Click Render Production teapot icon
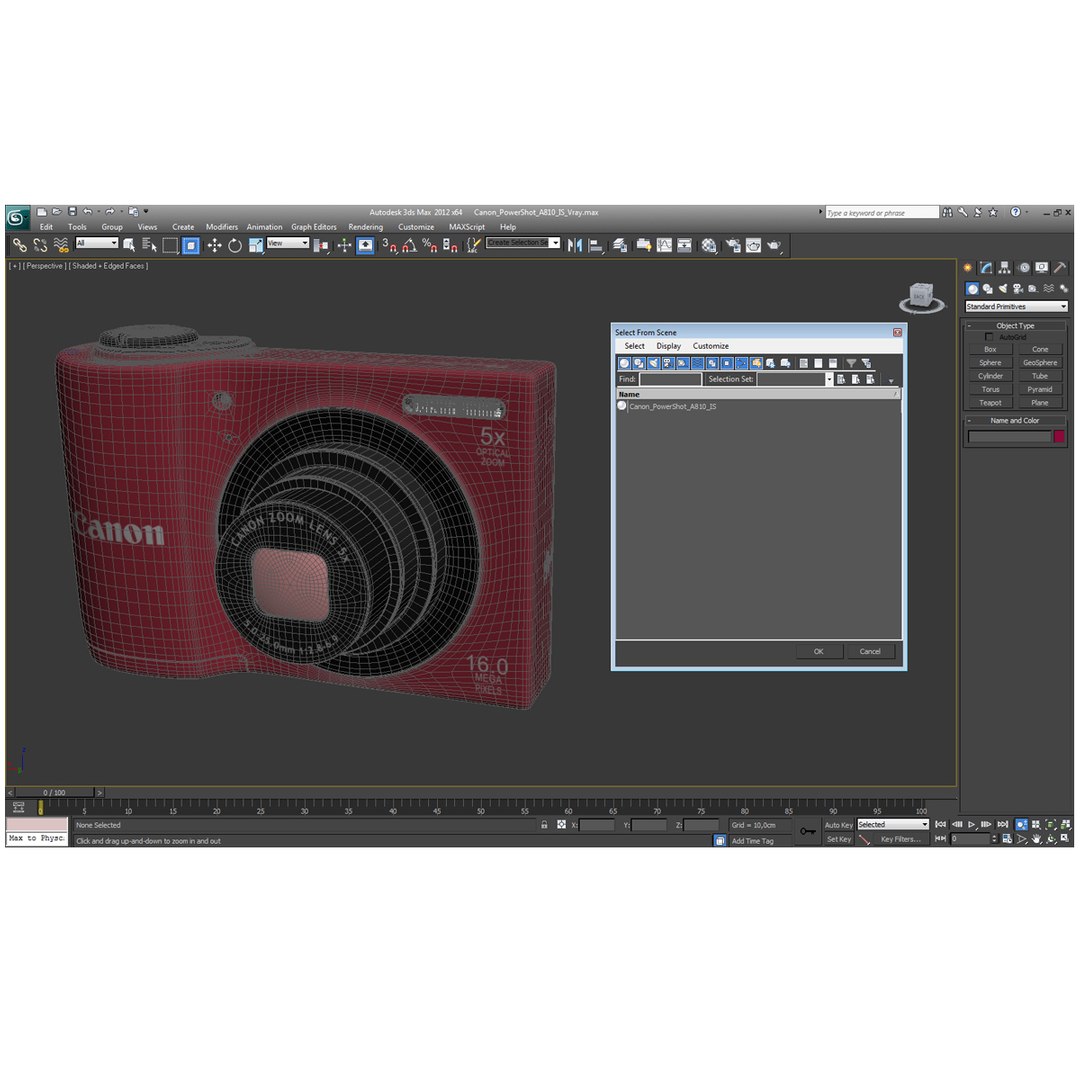 [774, 245]
